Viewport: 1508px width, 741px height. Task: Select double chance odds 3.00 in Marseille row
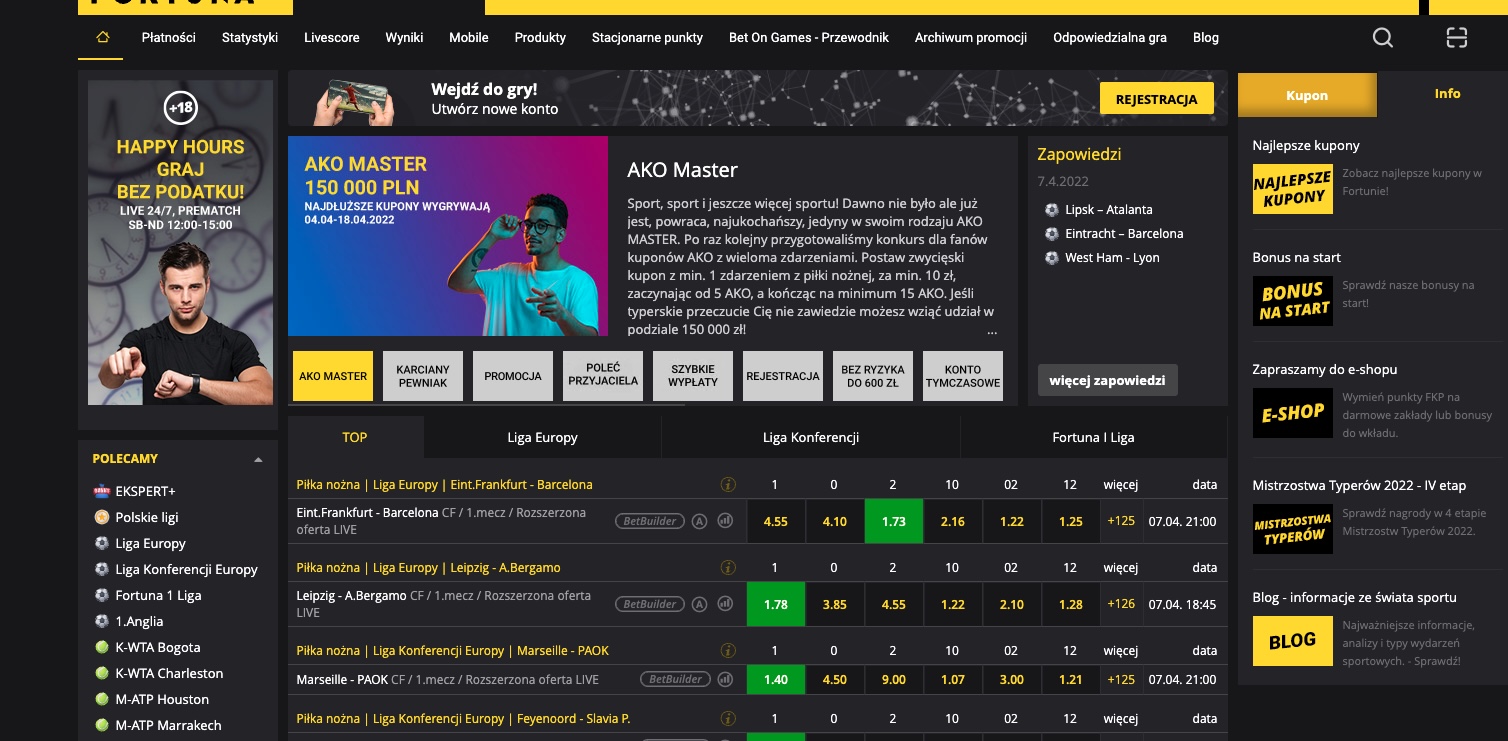[x=1012, y=680]
